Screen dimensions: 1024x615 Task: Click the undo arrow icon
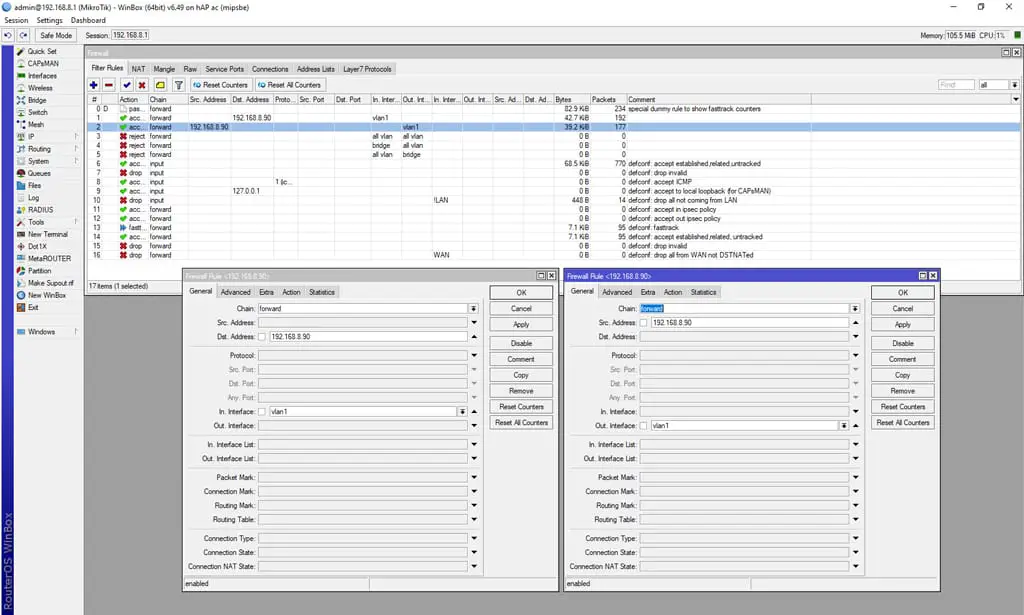(x=8, y=35)
